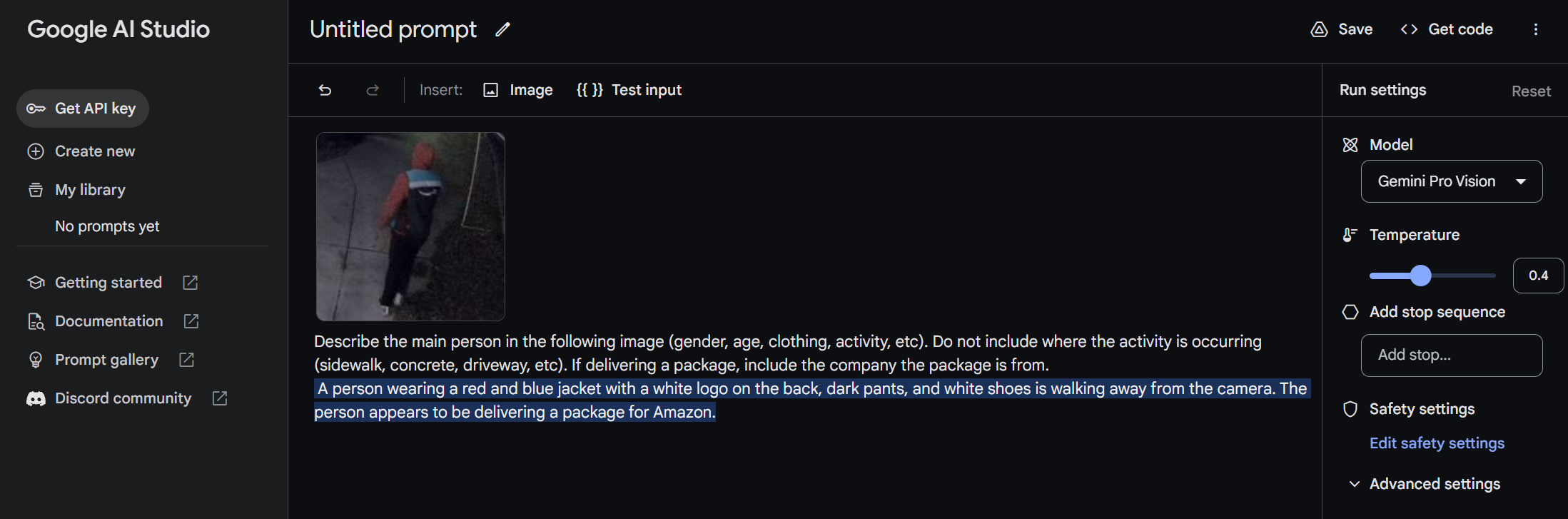1568x519 pixels.
Task: Click the redo arrow icon
Action: pyautogui.click(x=373, y=90)
